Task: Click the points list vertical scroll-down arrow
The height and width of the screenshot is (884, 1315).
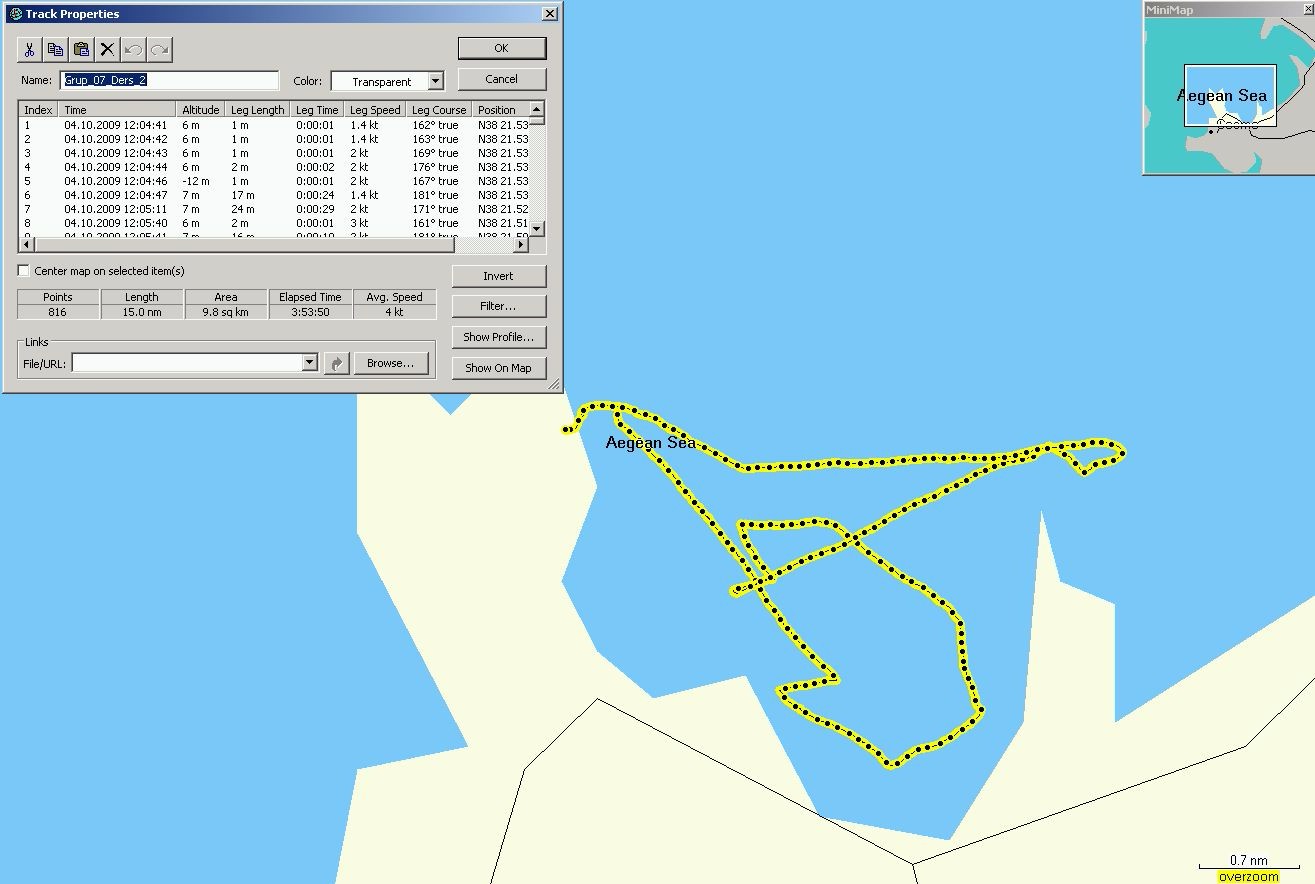Action: 537,229
